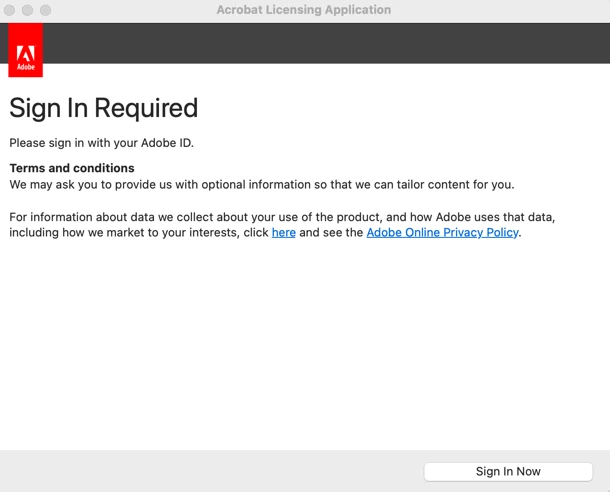
Task: Click the red Adobe logo
Action: [26, 50]
